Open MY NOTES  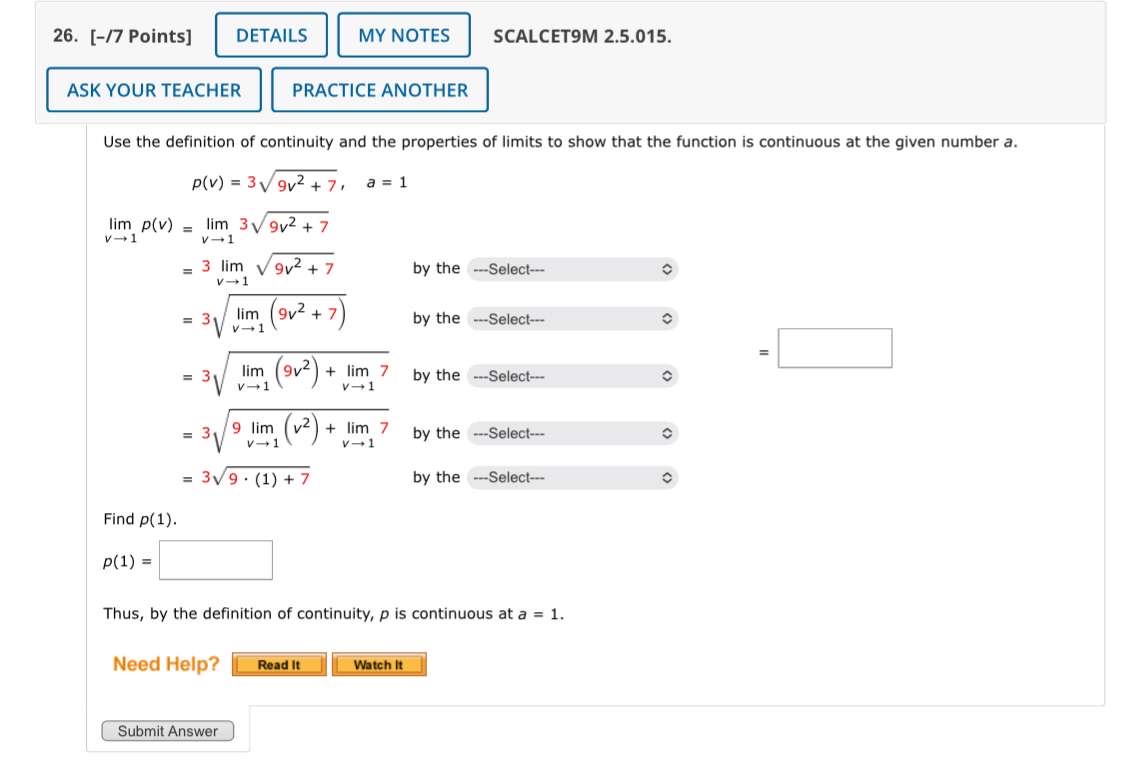click(402, 35)
